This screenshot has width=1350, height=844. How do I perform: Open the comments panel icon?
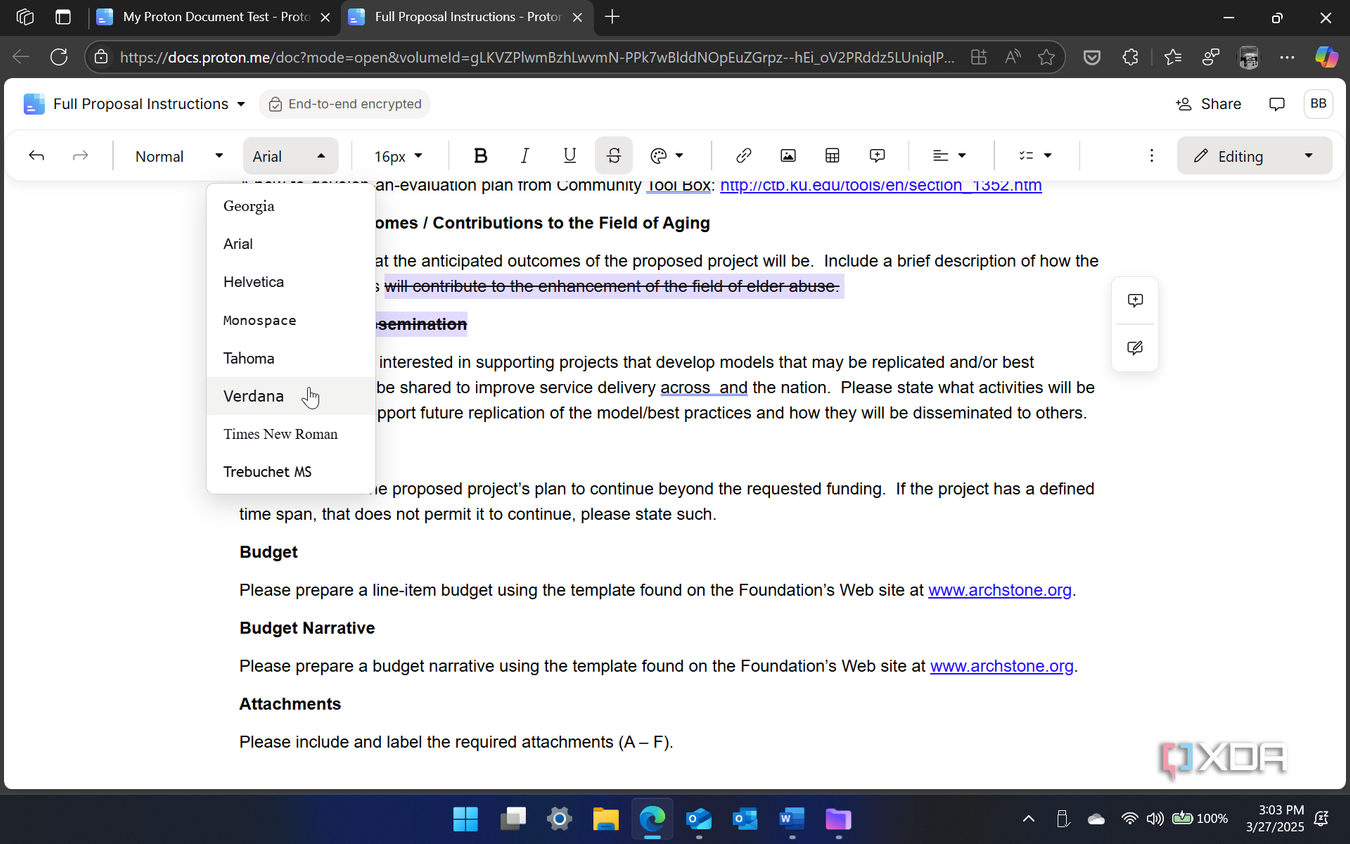coord(1277,104)
